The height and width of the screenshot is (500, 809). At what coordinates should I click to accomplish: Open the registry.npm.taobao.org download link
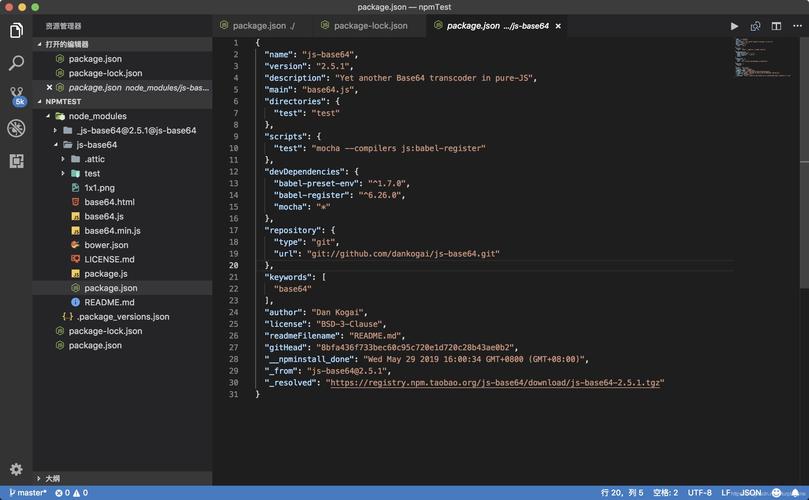(496, 382)
